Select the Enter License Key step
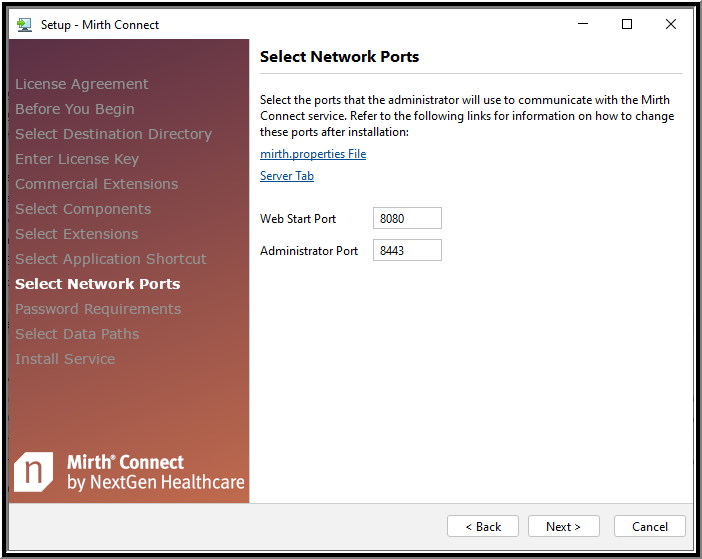Screen dimensions: 702x559 click(x=77, y=159)
